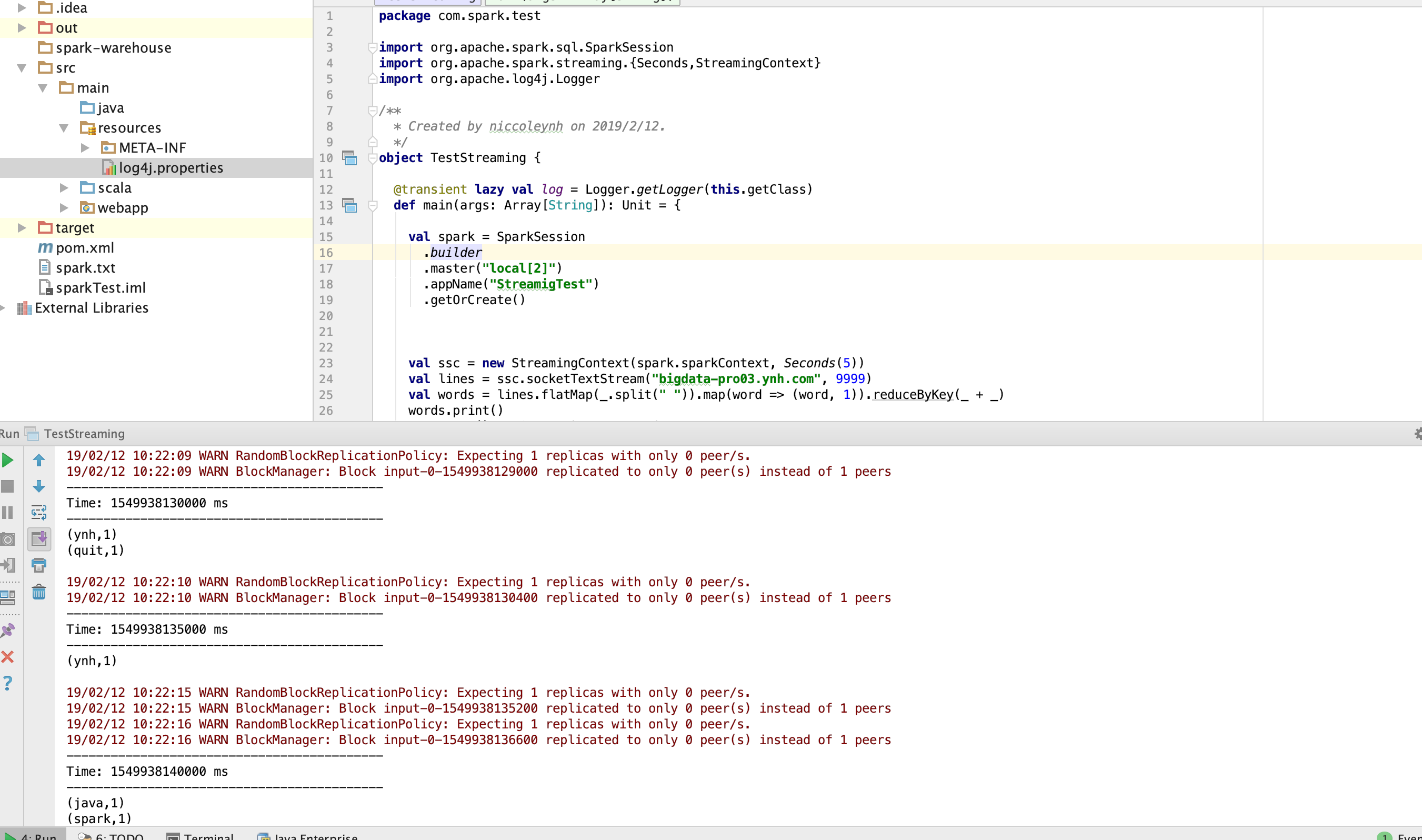Click words.print() statement

(456, 411)
